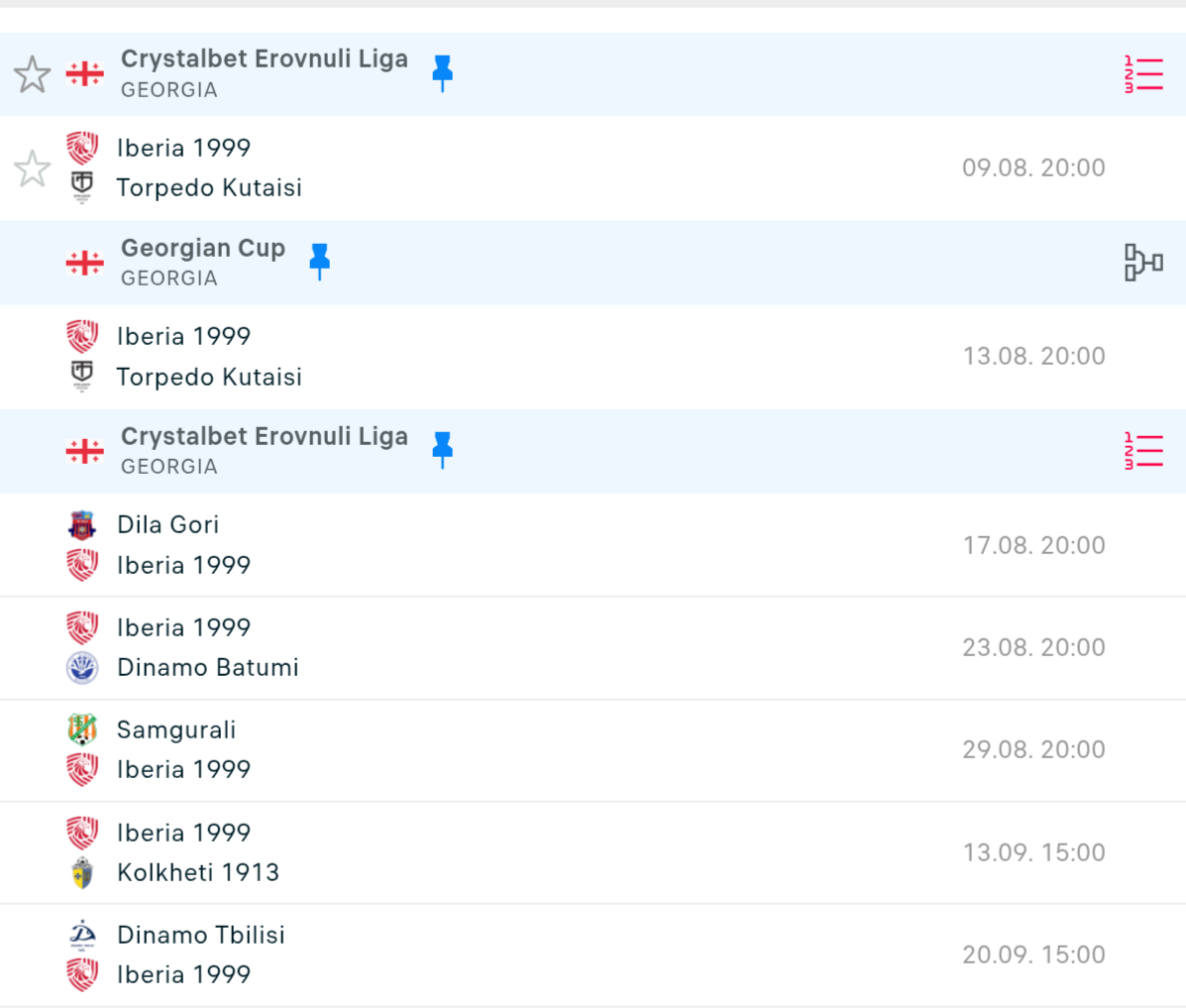
Task: Open the Georgian Cup match dated 13.08.
Action: click(x=1033, y=357)
